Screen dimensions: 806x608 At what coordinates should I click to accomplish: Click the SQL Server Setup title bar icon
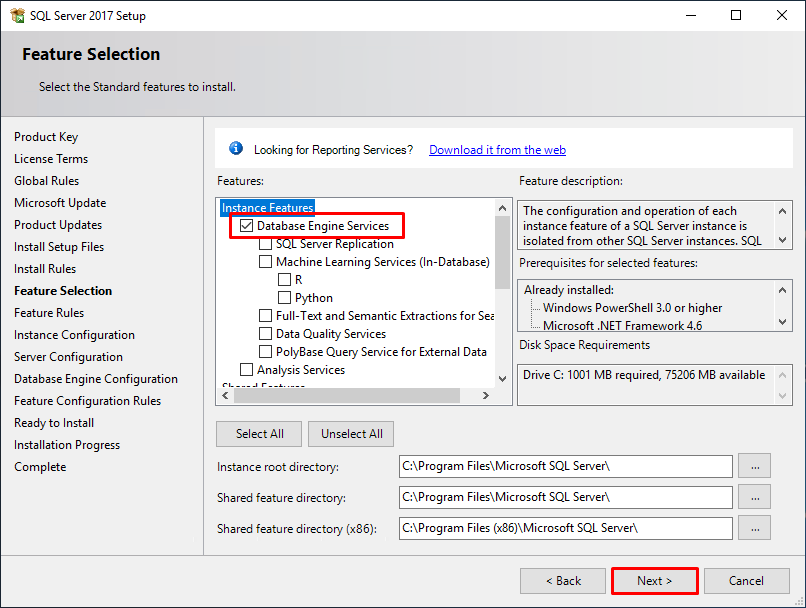click(17, 15)
